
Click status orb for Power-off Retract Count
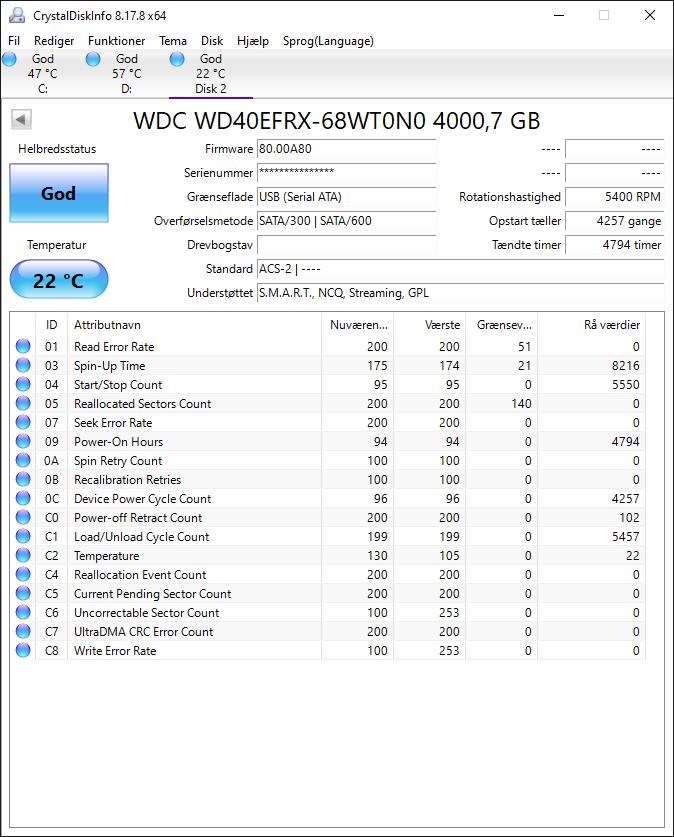click(x=23, y=517)
